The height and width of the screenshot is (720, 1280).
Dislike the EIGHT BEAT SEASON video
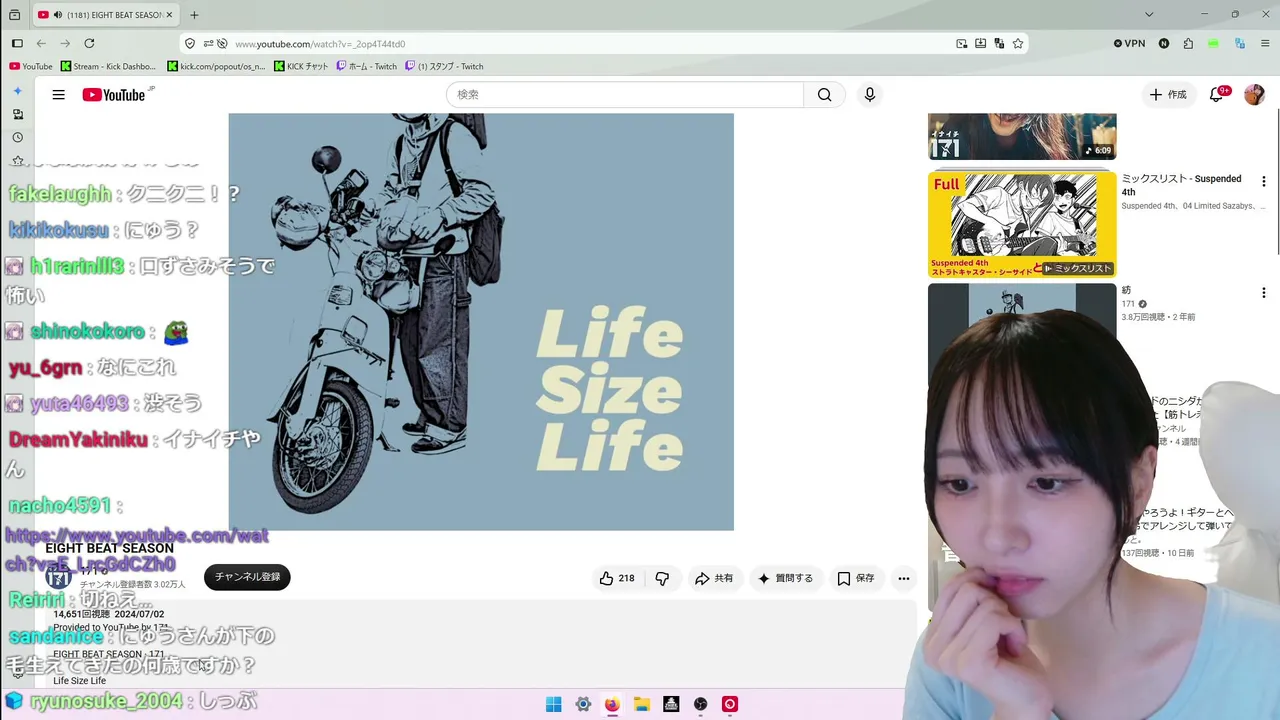[x=662, y=578]
